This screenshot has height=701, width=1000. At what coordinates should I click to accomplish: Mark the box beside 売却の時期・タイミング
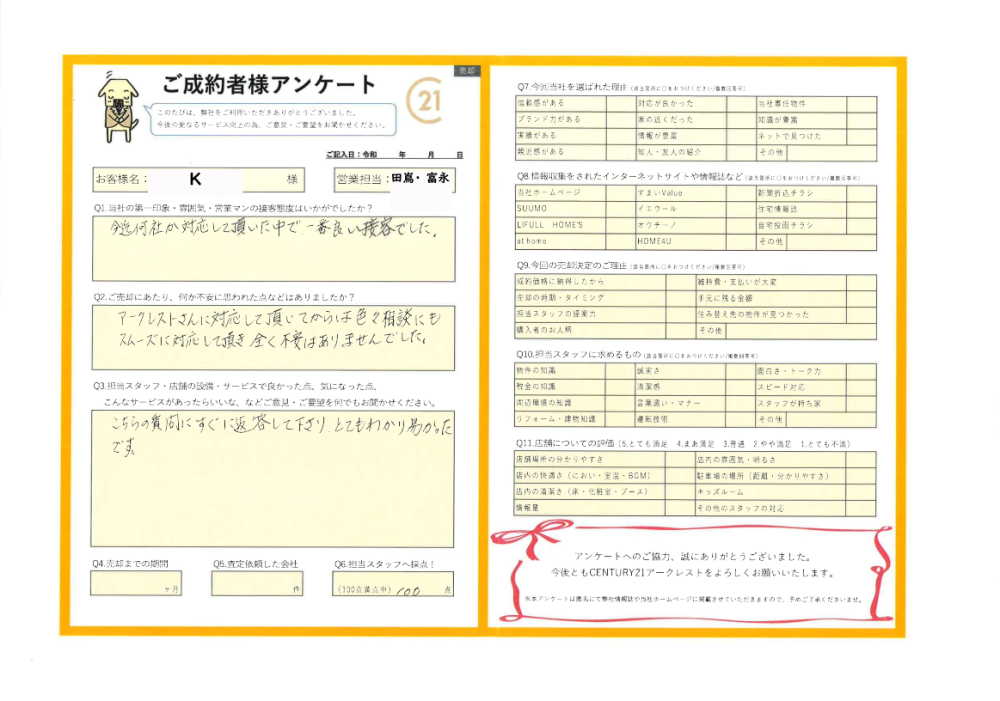click(x=679, y=298)
